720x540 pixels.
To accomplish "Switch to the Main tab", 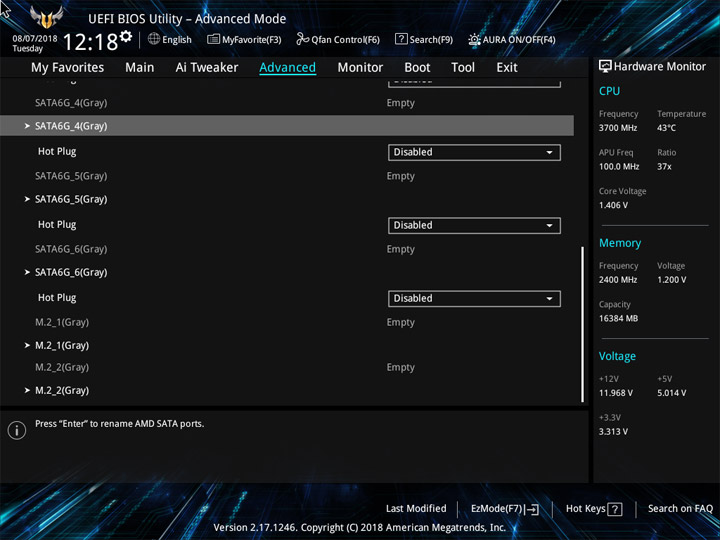I will click(140, 68).
